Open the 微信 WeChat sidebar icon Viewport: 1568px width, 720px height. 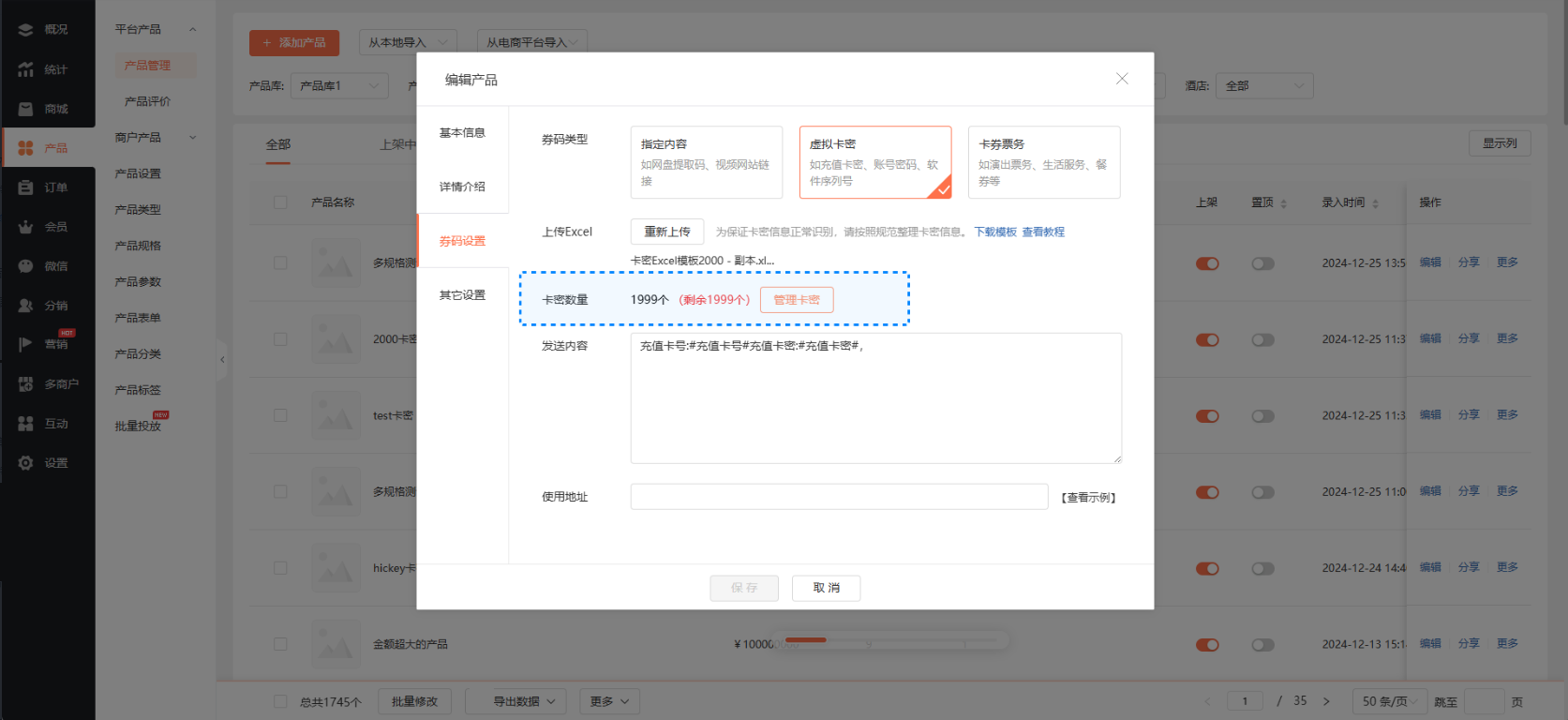(x=25, y=266)
